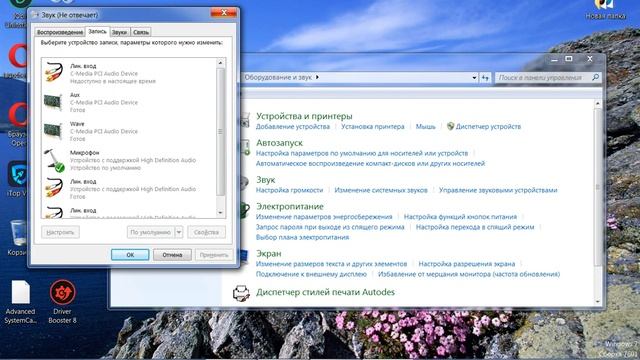Screen dimensions: 640x360
Task: Open Изменение параметров энергосбережения link
Action: point(324,217)
